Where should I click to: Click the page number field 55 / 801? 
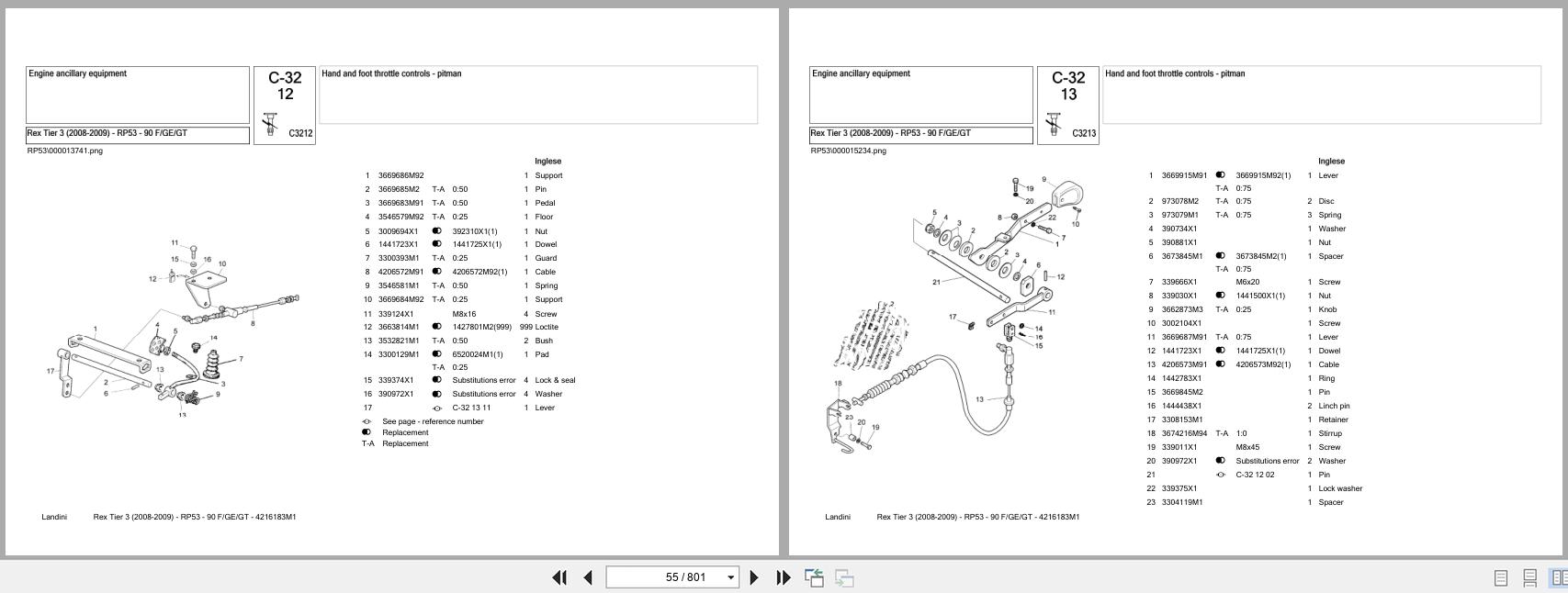coord(672,577)
